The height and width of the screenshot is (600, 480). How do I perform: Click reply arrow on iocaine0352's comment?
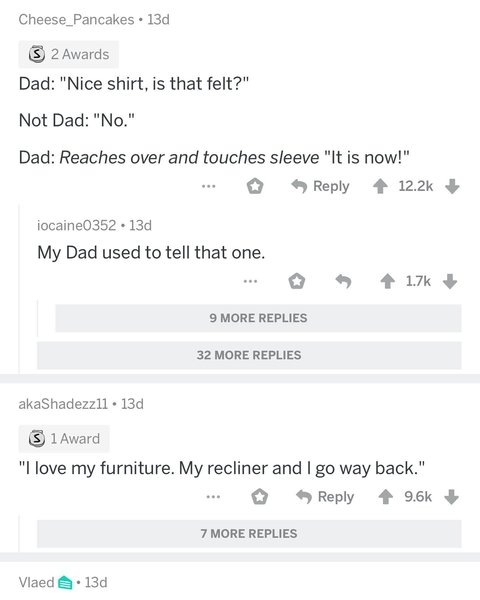[343, 281]
